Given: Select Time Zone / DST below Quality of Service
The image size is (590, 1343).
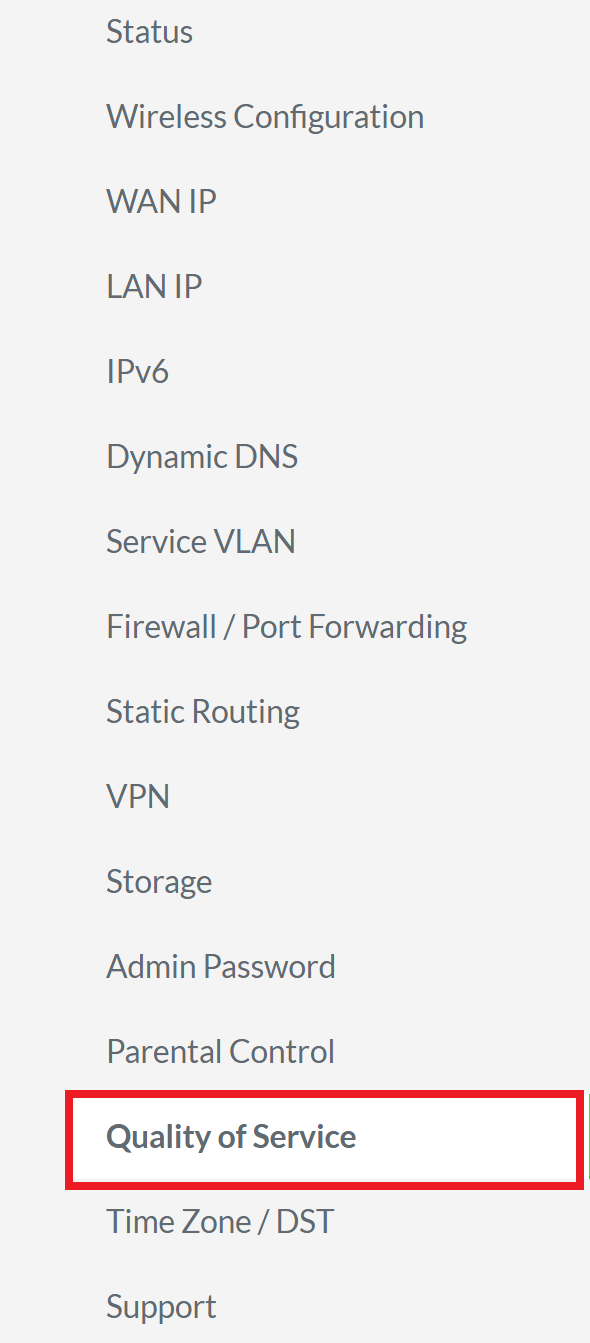Looking at the screenshot, I should (221, 1221).
